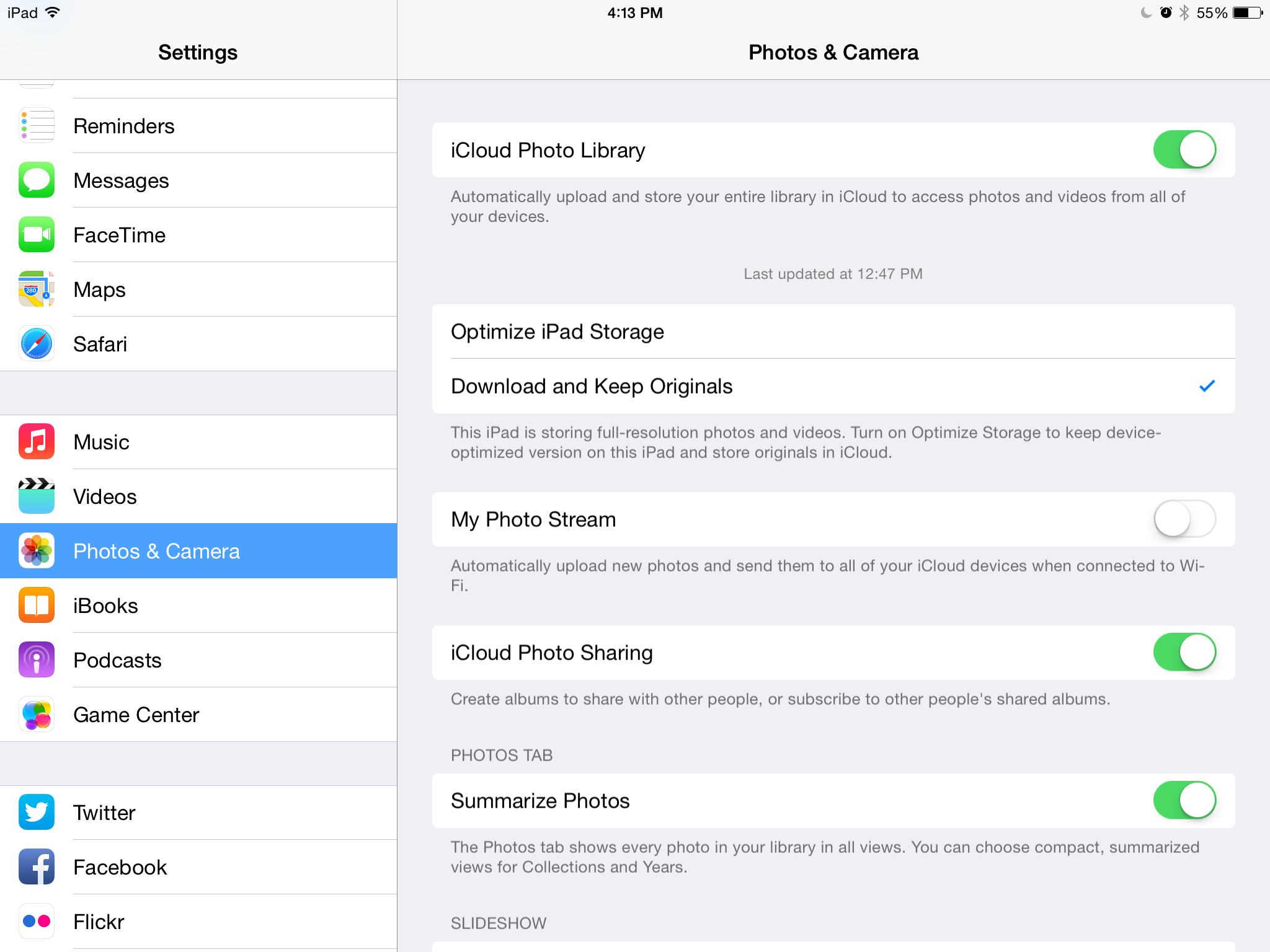Enable the My Photo Stream switch
Screen dimensions: 1270x952
(x=1184, y=519)
